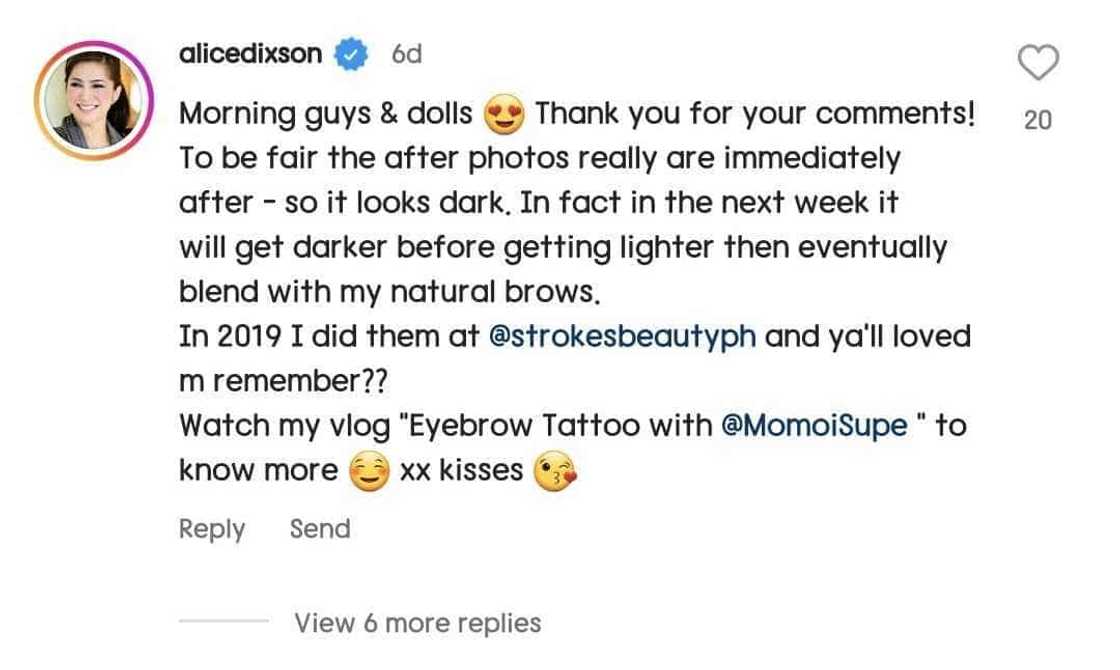
Task: Click the 6d timestamp
Action: click(x=406, y=54)
